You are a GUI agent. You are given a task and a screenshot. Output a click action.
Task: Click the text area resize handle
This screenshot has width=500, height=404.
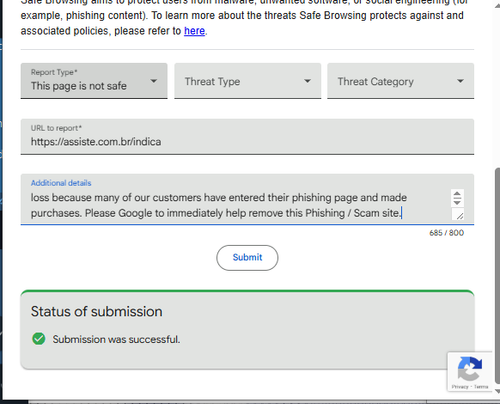(460, 216)
